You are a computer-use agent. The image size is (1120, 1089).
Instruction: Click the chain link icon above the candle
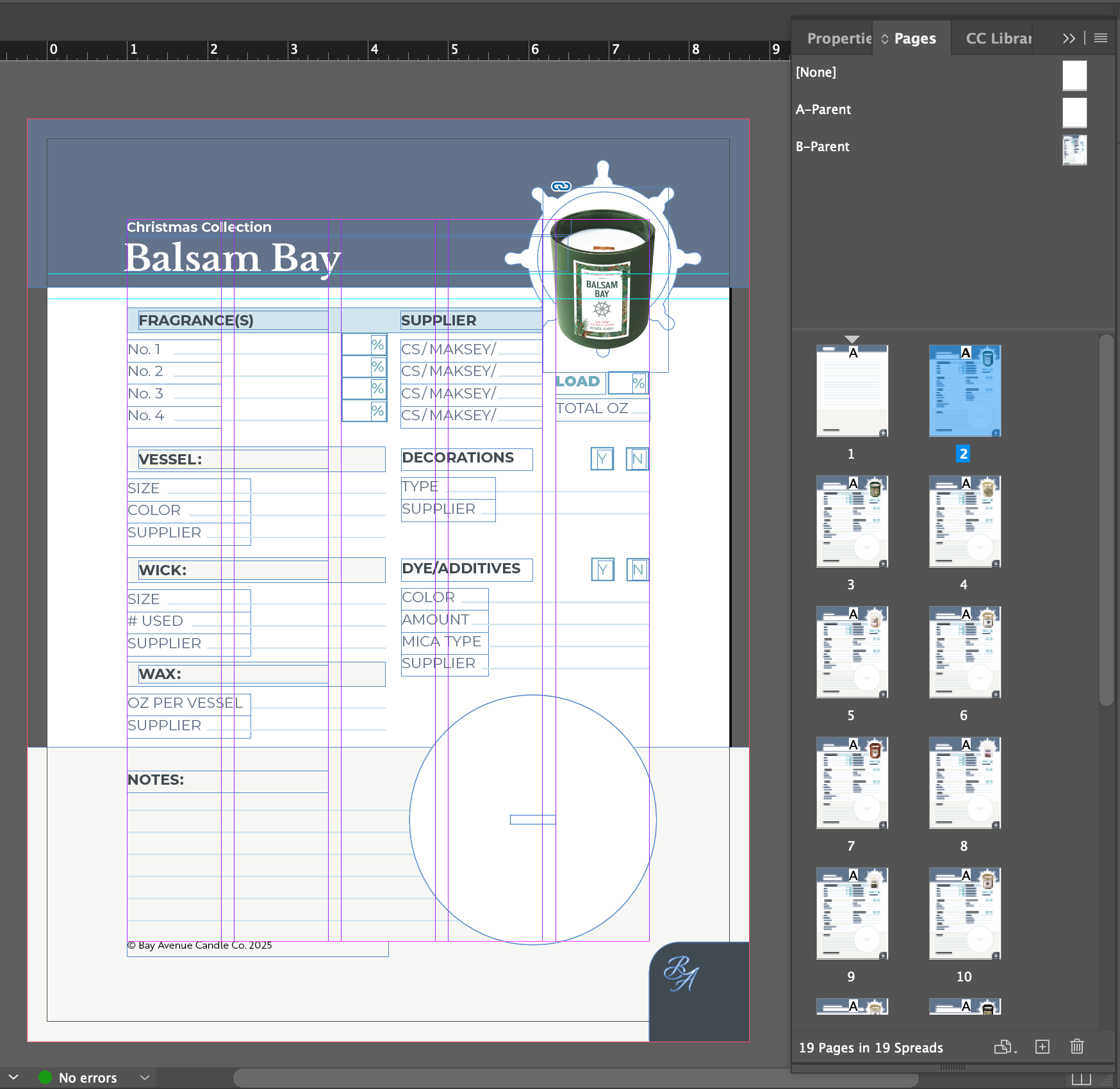(x=561, y=186)
